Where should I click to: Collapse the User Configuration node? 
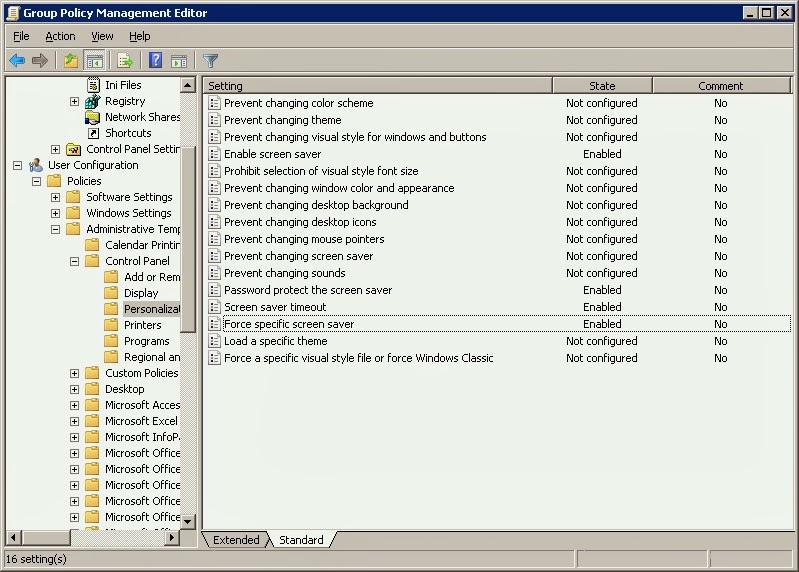(18, 166)
